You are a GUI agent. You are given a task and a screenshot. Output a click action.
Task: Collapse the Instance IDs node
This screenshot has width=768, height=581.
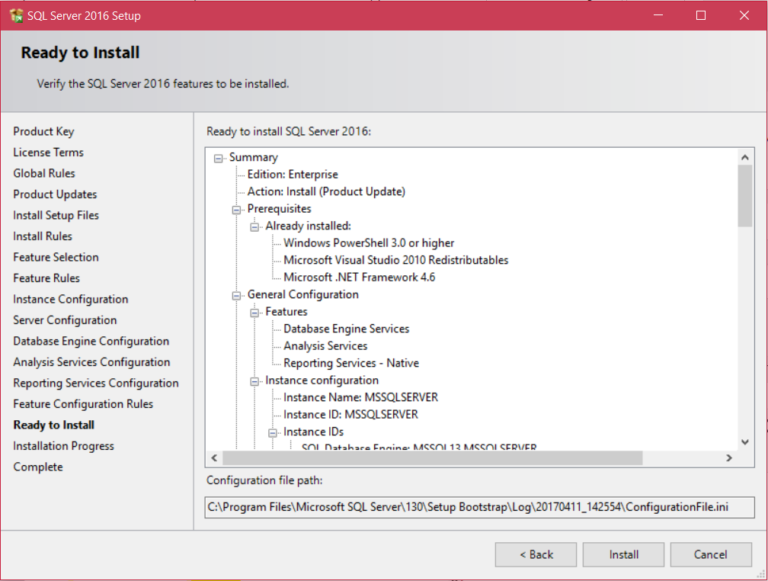(273, 433)
